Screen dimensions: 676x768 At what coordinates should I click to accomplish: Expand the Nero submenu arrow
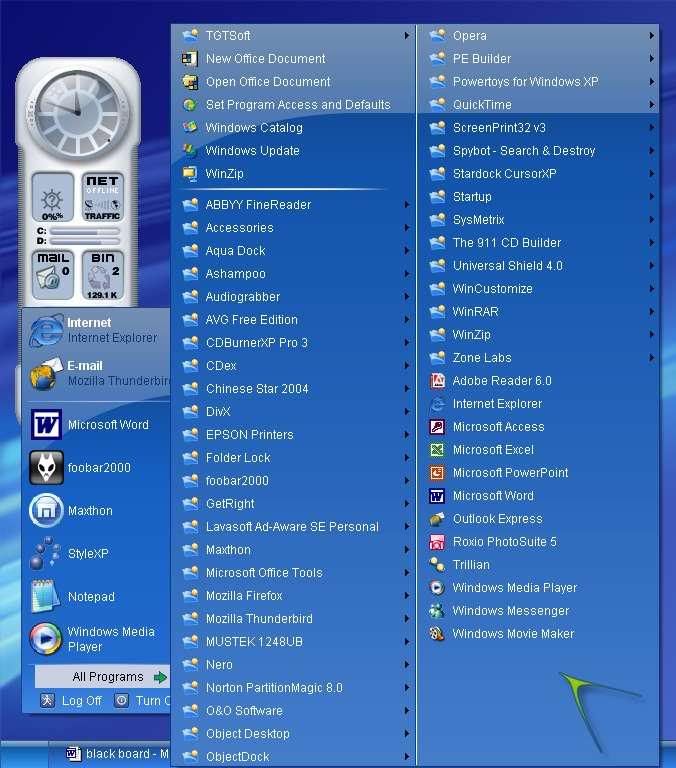click(x=407, y=665)
